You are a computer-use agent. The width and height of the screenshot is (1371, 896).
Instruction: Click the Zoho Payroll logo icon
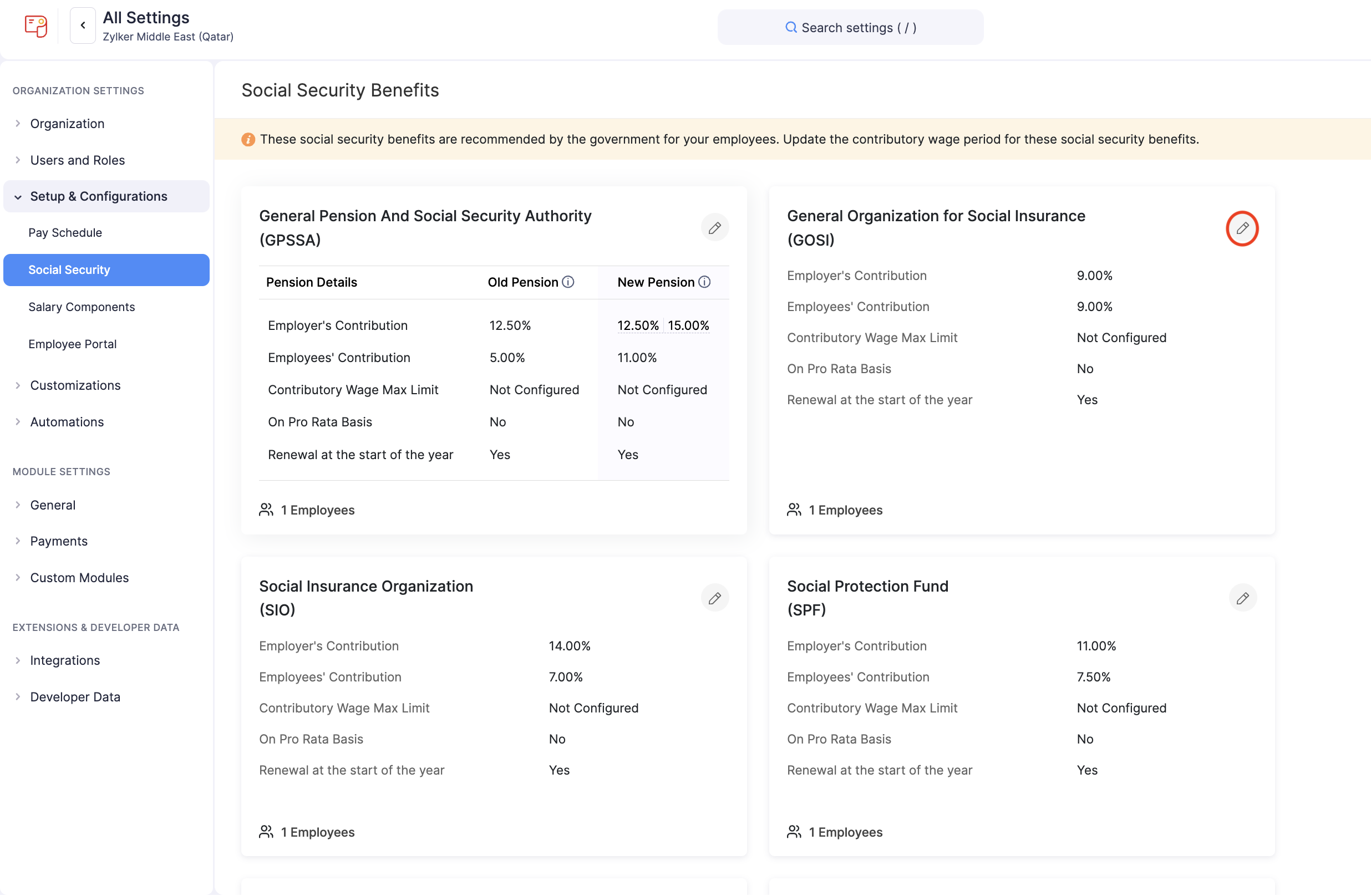(x=35, y=26)
